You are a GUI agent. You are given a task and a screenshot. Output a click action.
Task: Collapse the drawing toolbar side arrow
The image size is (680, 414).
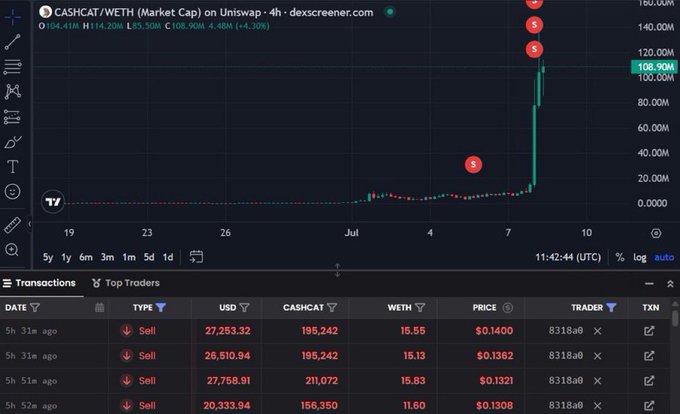[29, 224]
